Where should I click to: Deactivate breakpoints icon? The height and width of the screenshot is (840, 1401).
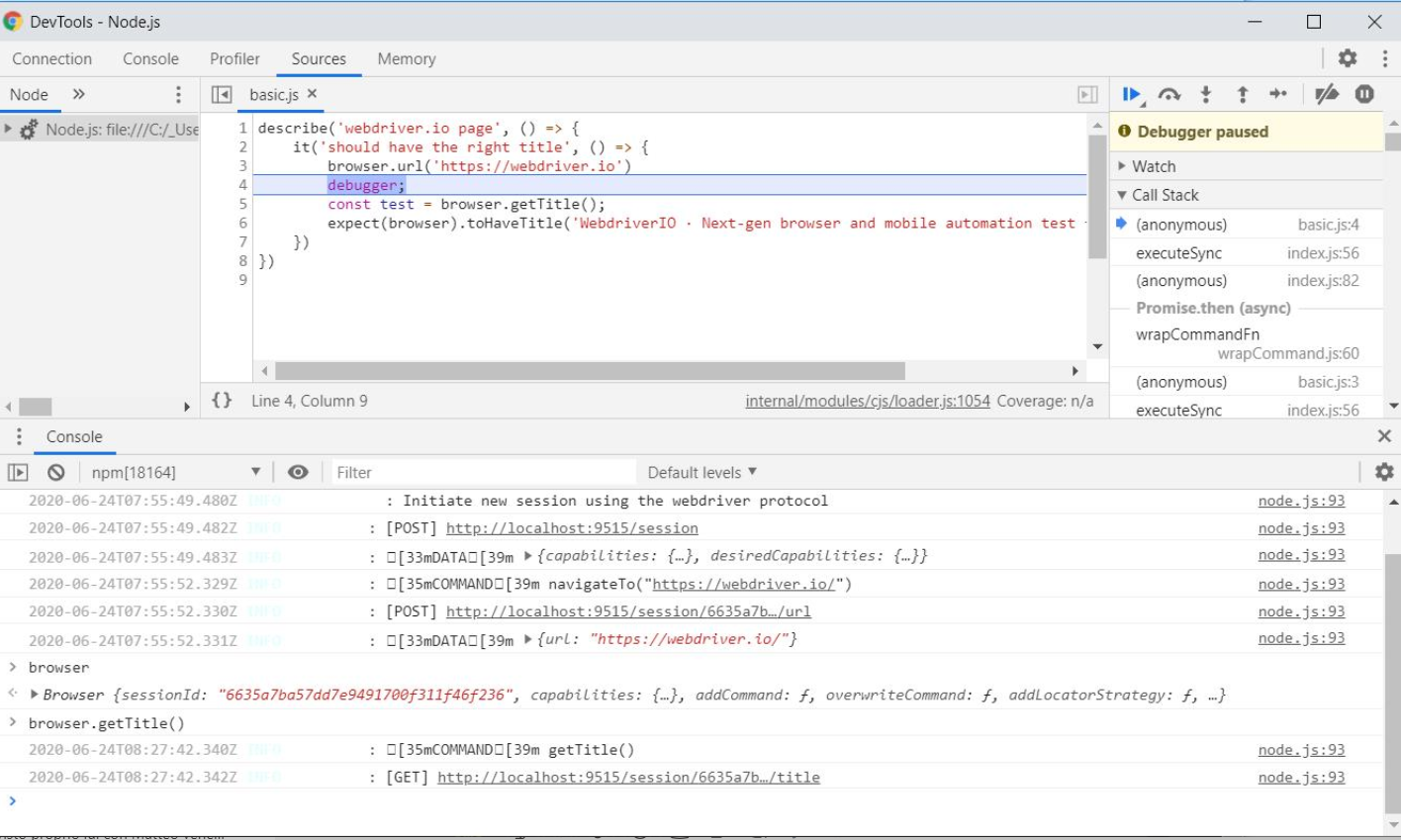(1327, 94)
